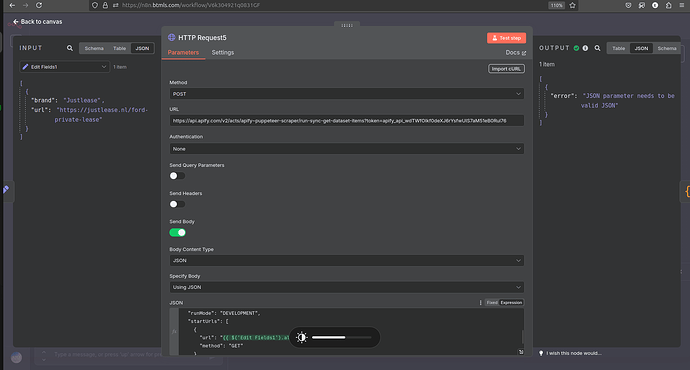The image size is (690, 370).
Task: Search the OUTPUT panel data
Action: tap(597, 48)
